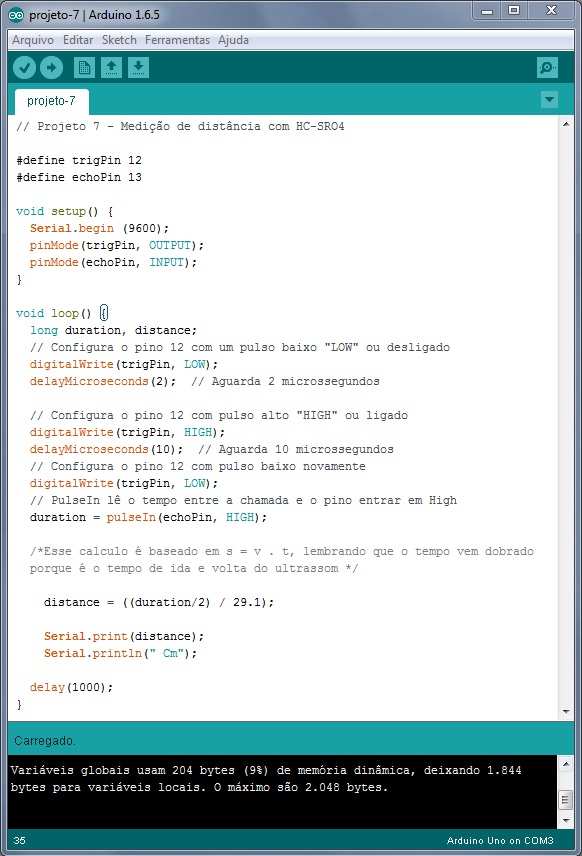Expand the tab options dropdown arrow

549,99
